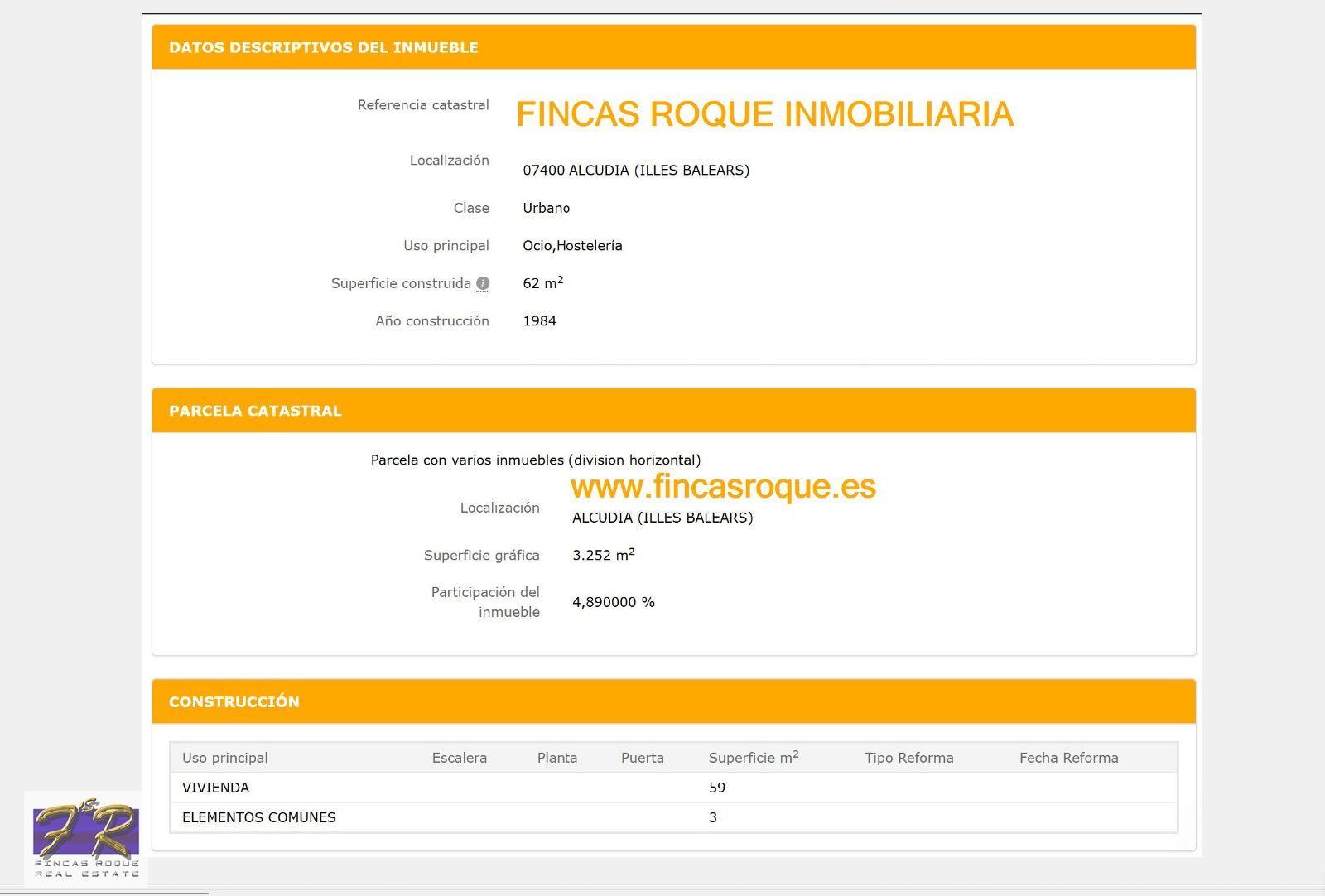This screenshot has width=1325, height=896.
Task: Click the Fincas Roque Real Estate logo
Action: (x=86, y=839)
